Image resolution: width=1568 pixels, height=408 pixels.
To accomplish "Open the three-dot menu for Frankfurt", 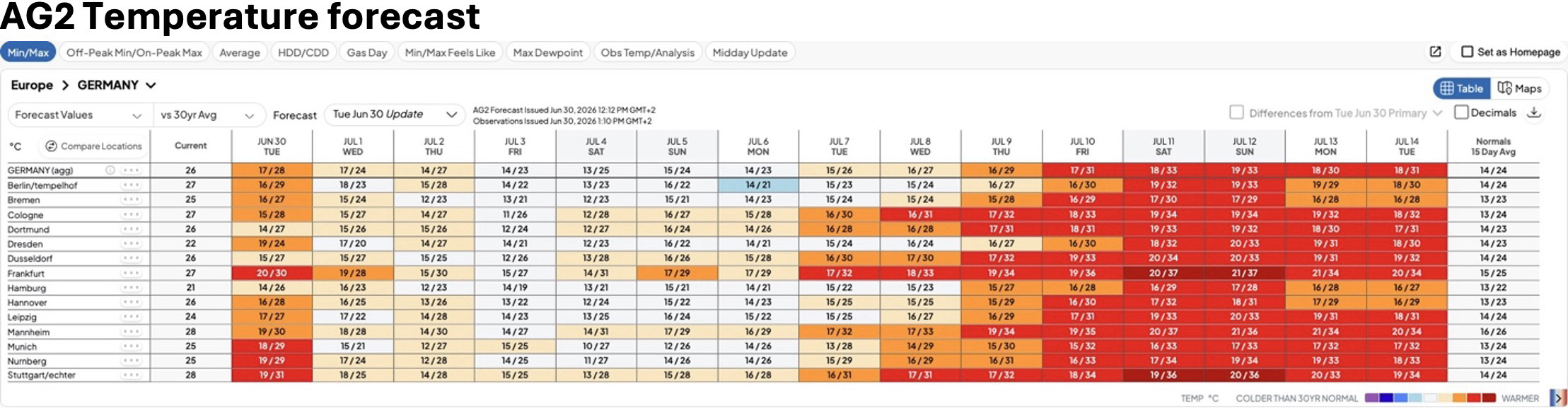I will (x=131, y=273).
